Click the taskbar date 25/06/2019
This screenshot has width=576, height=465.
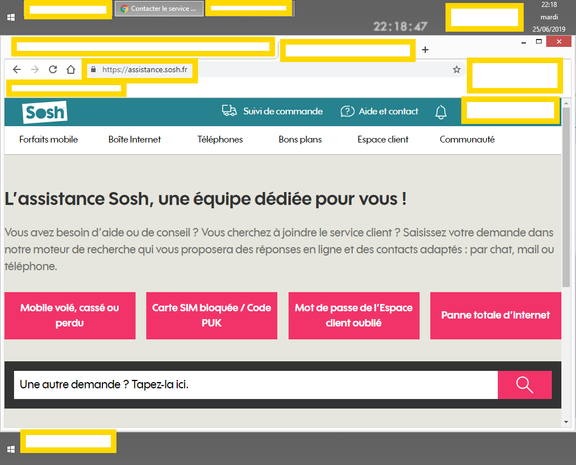point(549,29)
